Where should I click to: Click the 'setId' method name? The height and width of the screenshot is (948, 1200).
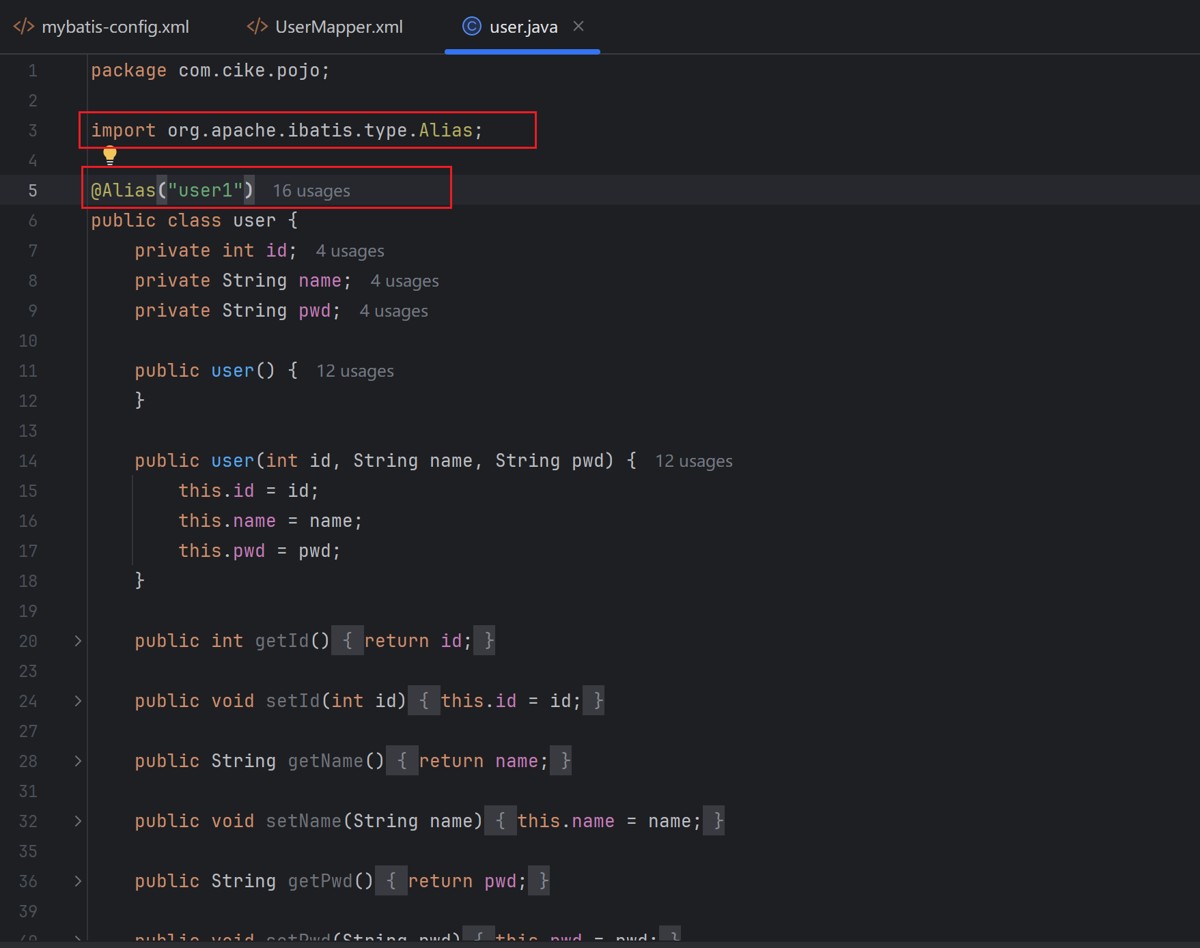coord(293,700)
